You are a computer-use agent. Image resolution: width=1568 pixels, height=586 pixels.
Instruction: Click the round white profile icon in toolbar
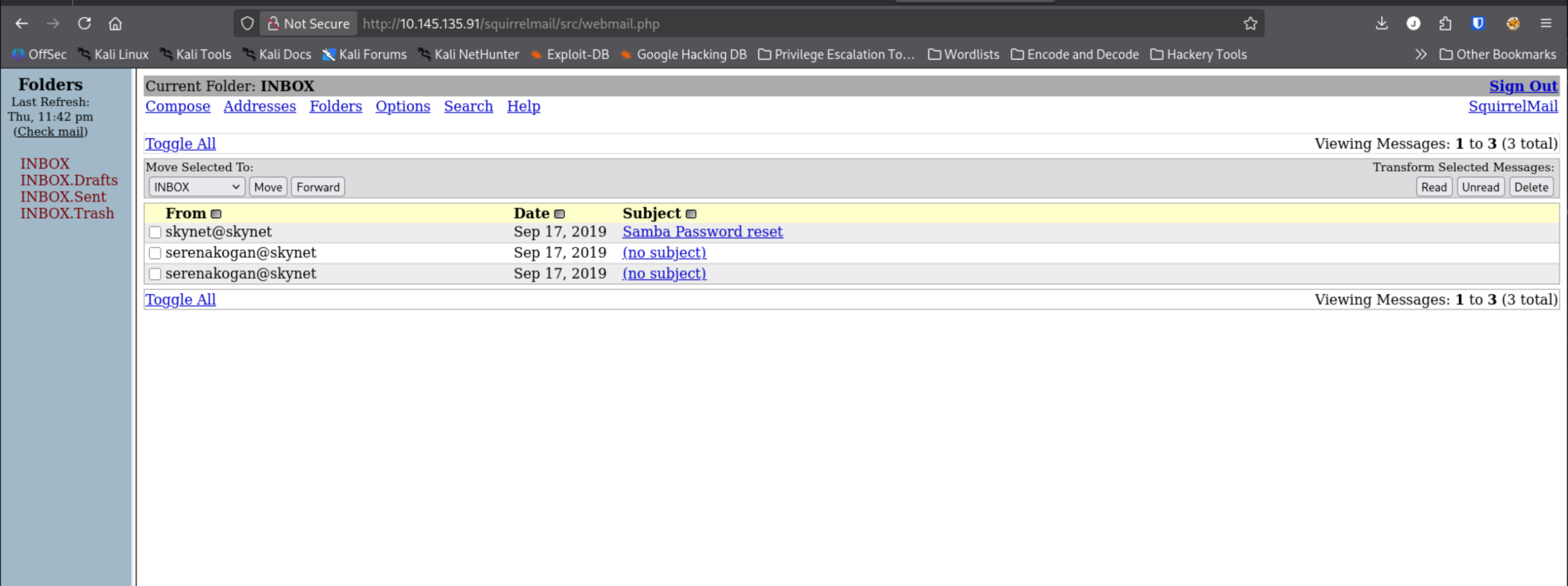(x=1413, y=24)
